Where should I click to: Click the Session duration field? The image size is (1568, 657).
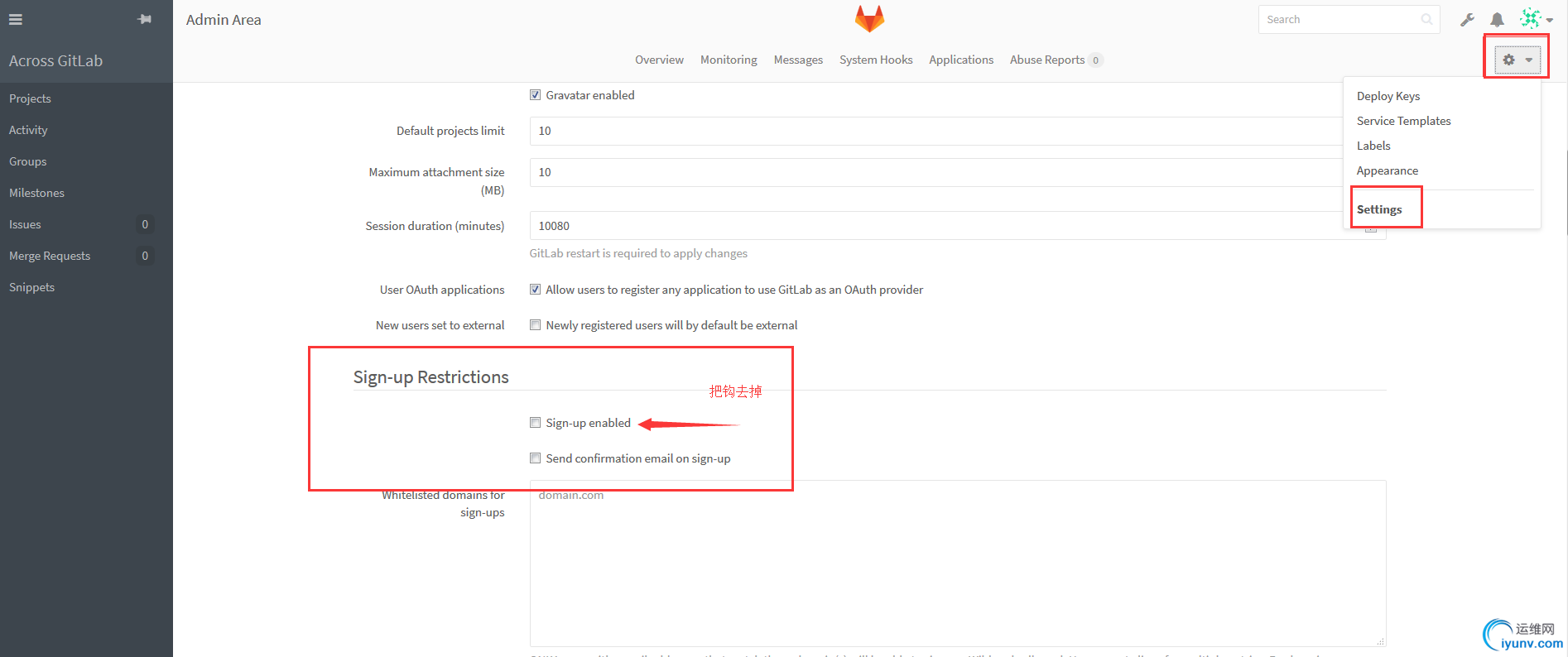(958, 225)
